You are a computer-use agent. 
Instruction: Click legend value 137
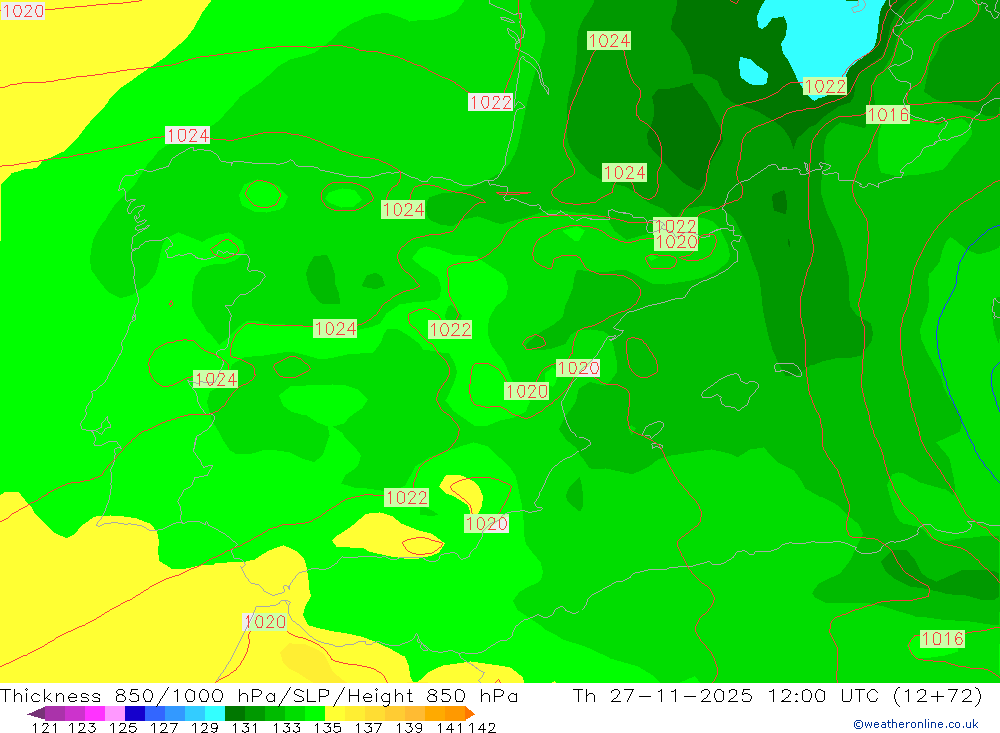[368, 727]
